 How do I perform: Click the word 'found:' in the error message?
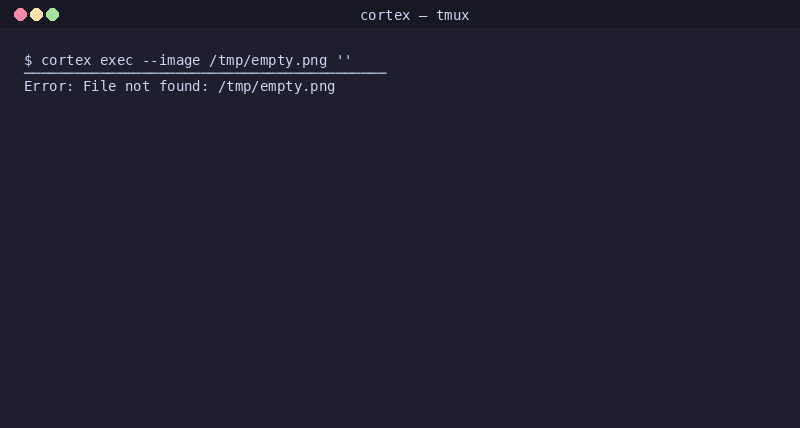tap(184, 86)
